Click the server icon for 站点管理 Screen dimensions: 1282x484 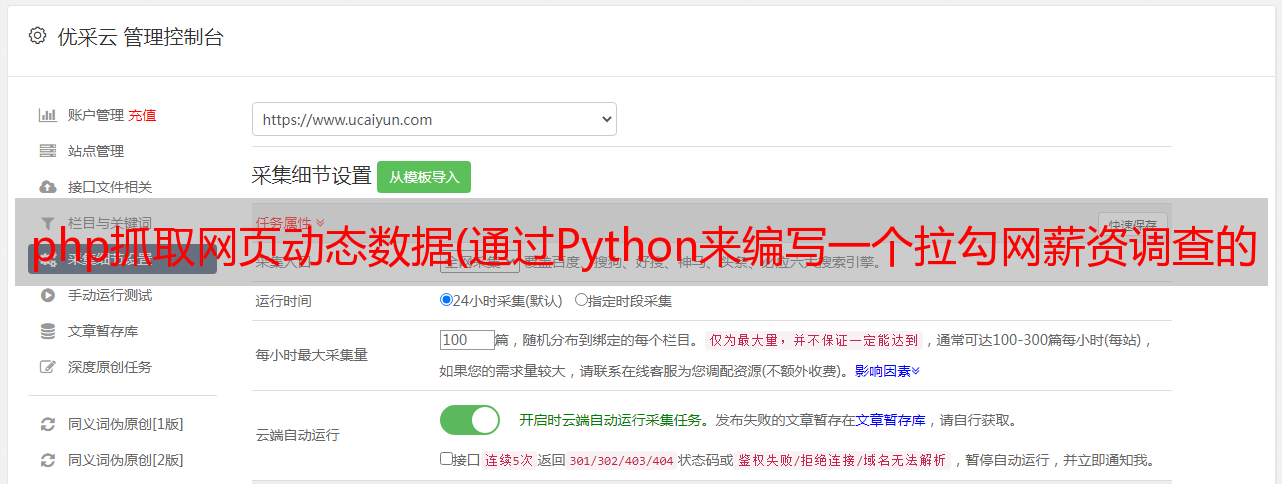coord(47,151)
